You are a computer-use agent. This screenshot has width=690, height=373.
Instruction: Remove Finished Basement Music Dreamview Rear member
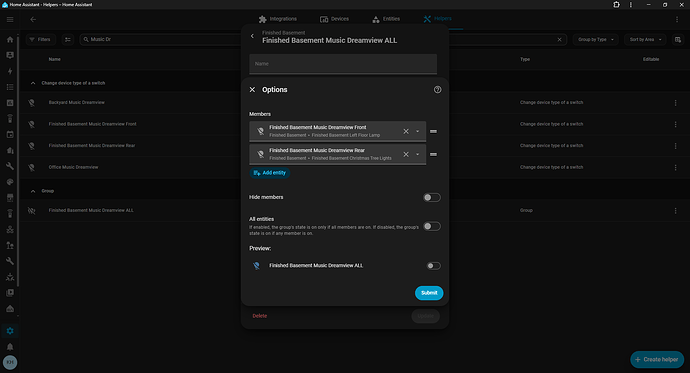point(406,154)
